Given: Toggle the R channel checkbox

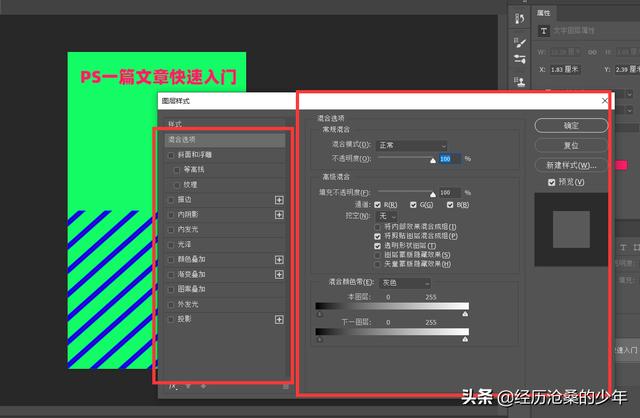Looking at the screenshot, I should pos(378,205).
